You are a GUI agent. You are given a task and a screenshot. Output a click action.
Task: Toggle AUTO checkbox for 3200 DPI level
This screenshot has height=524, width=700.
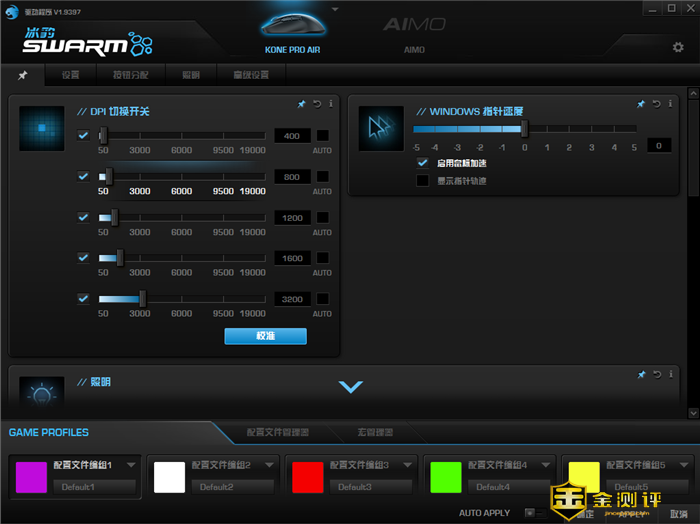[323, 298]
